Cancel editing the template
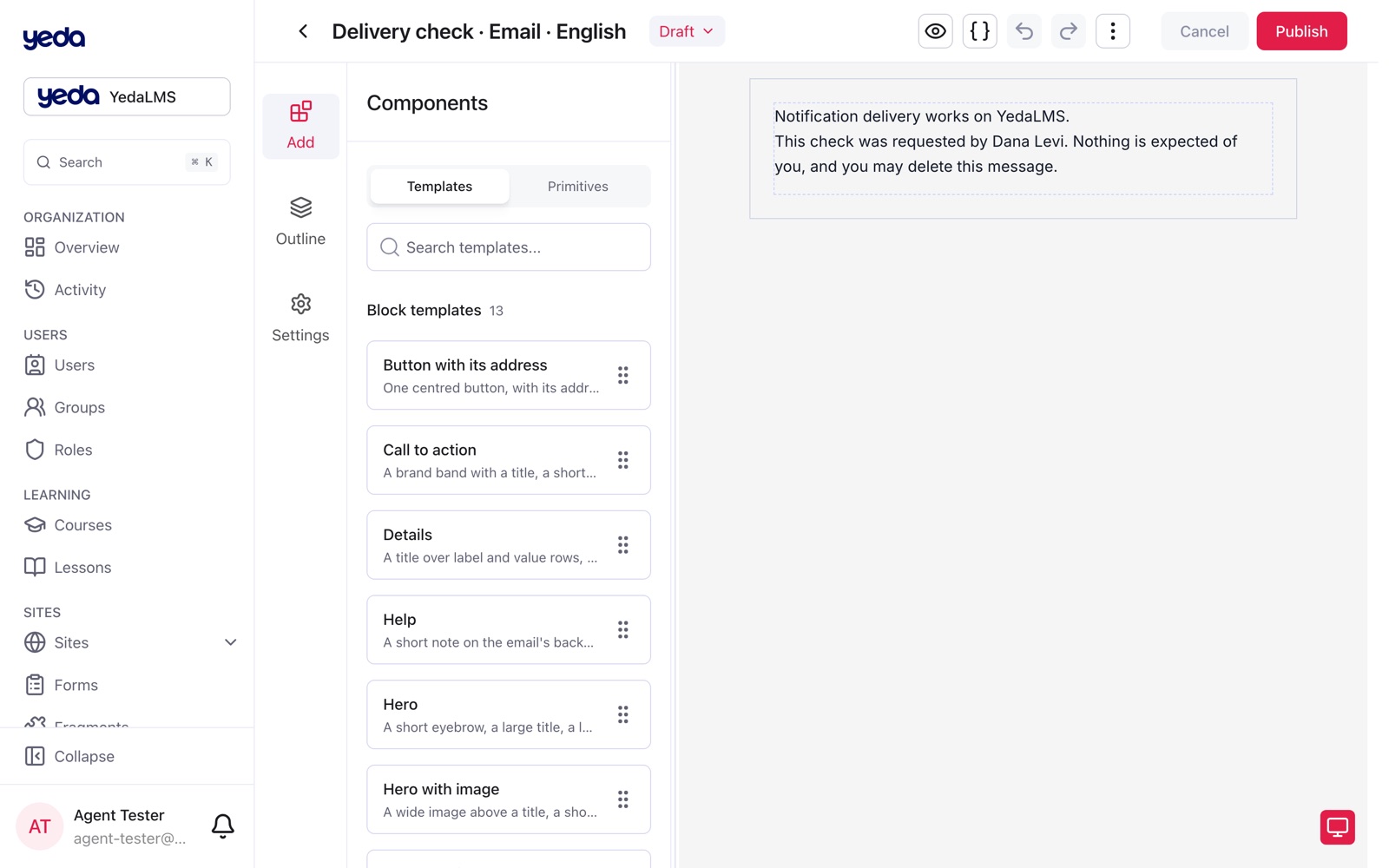The image size is (1389, 868). 1204,31
